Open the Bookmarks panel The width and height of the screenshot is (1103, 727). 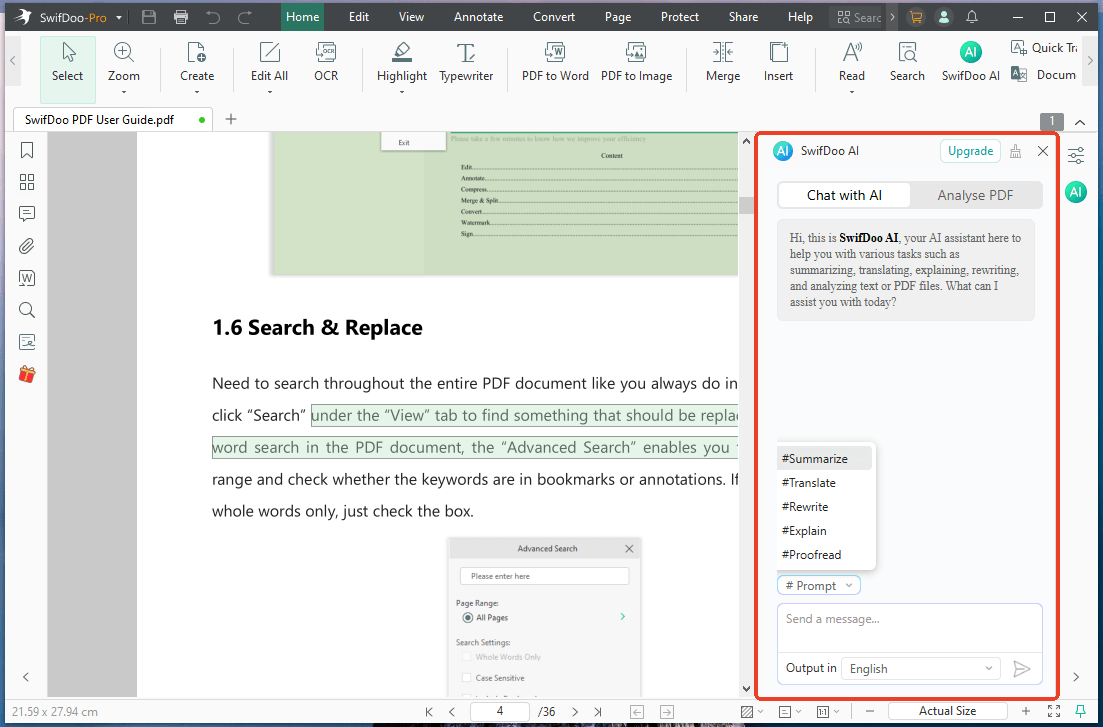(x=27, y=150)
